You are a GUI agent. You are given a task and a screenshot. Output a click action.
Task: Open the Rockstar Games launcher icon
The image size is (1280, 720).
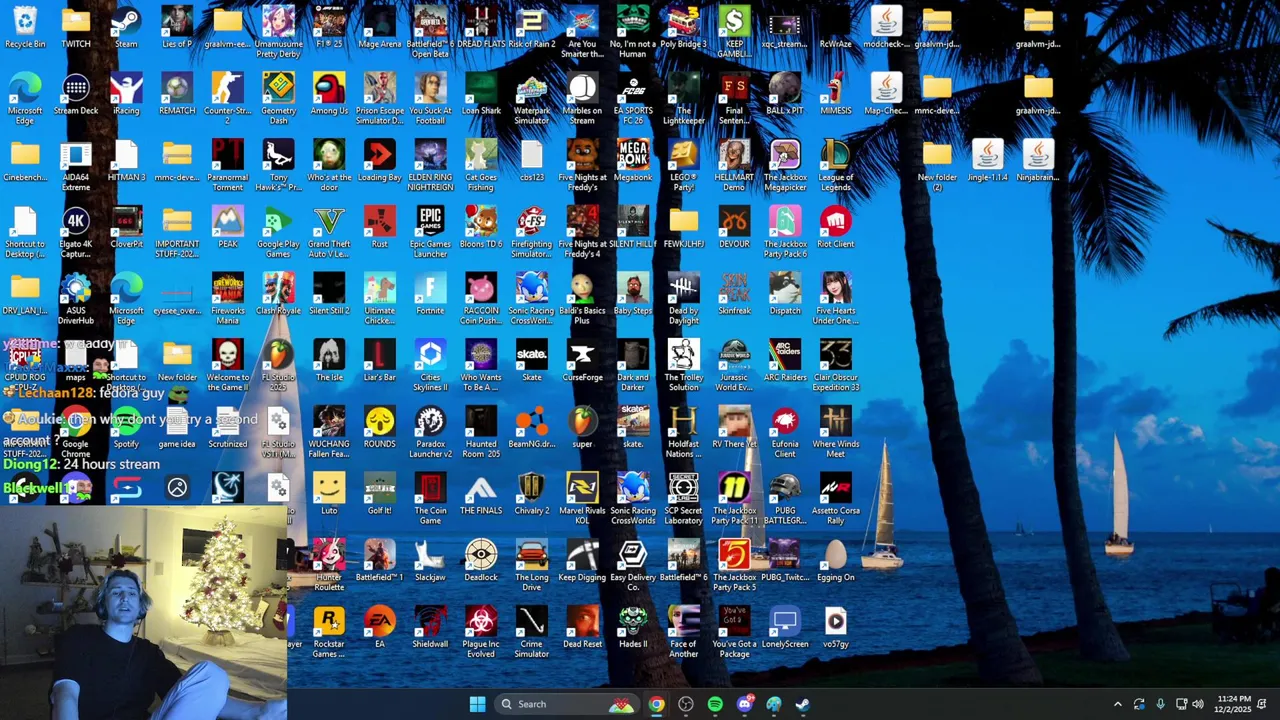[329, 632]
